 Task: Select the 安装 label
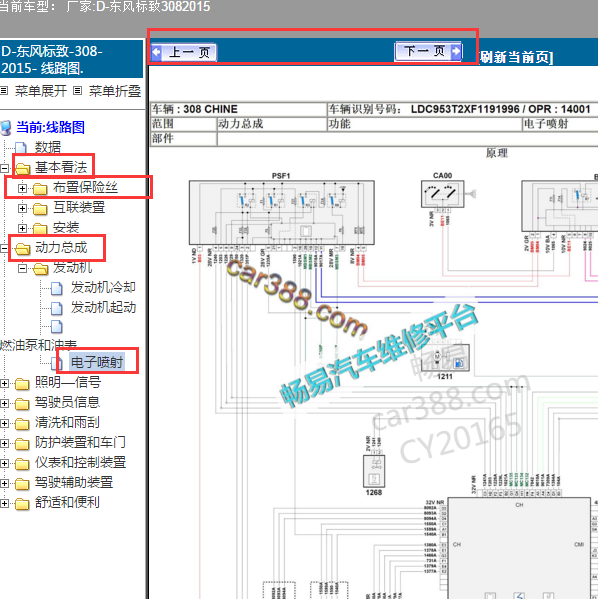pyautogui.click(x=66, y=228)
